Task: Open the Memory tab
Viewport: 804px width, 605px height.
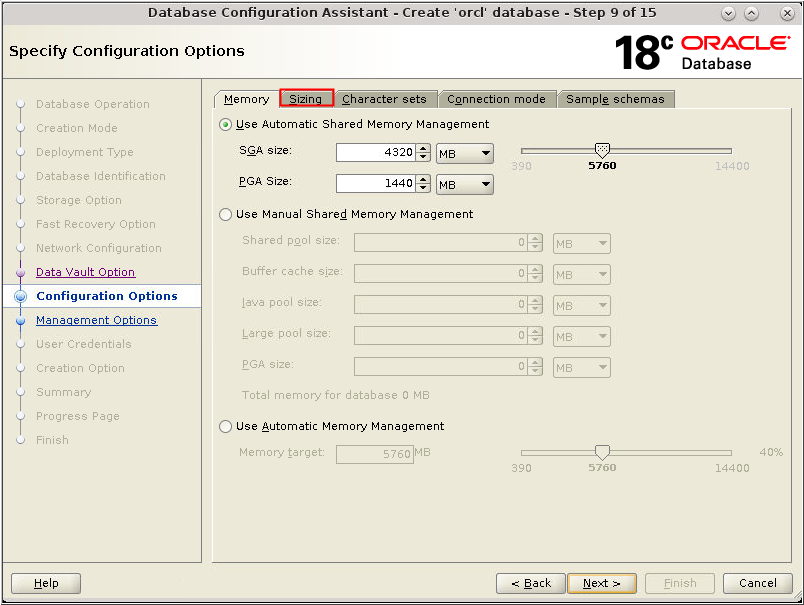Action: (x=247, y=99)
